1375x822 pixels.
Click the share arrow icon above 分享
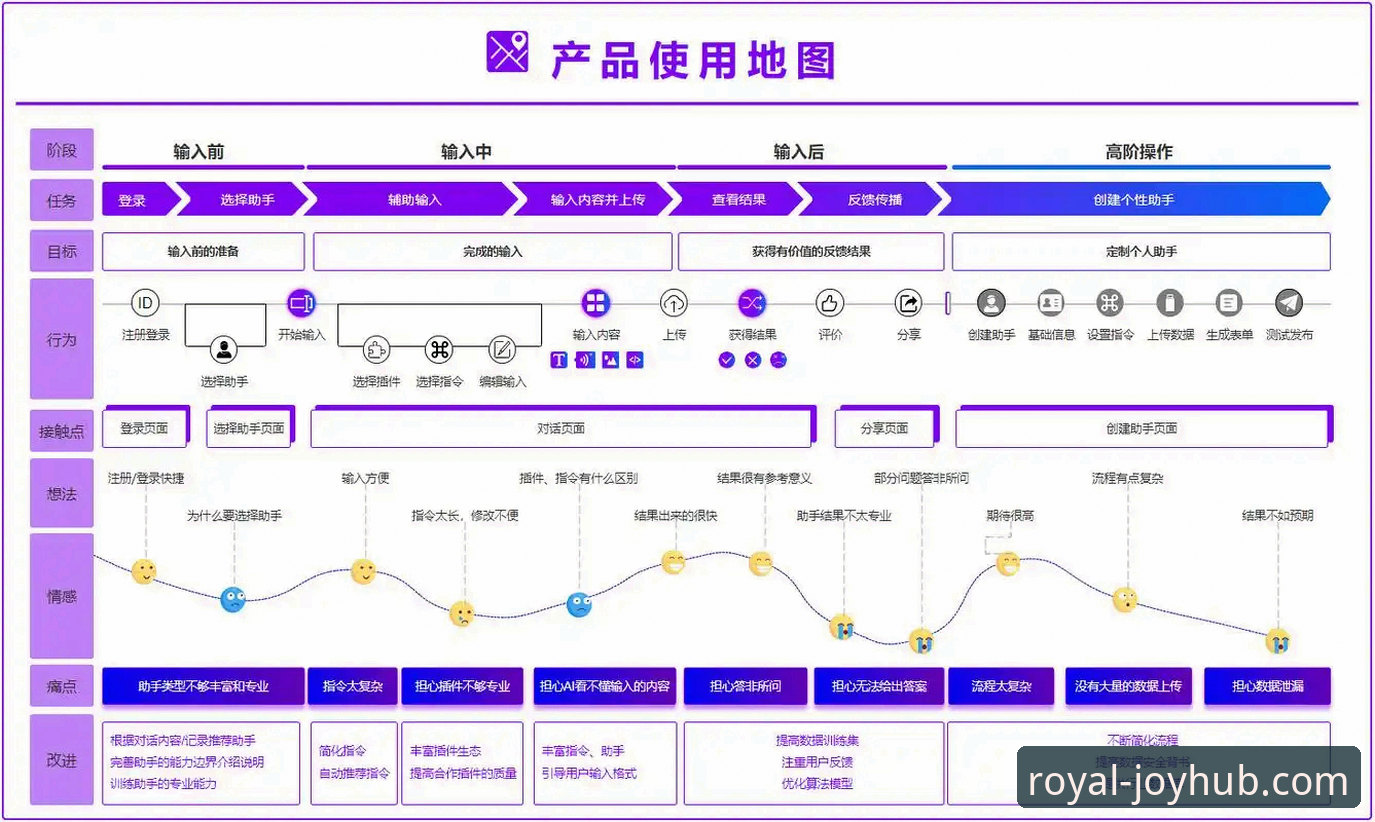908,303
